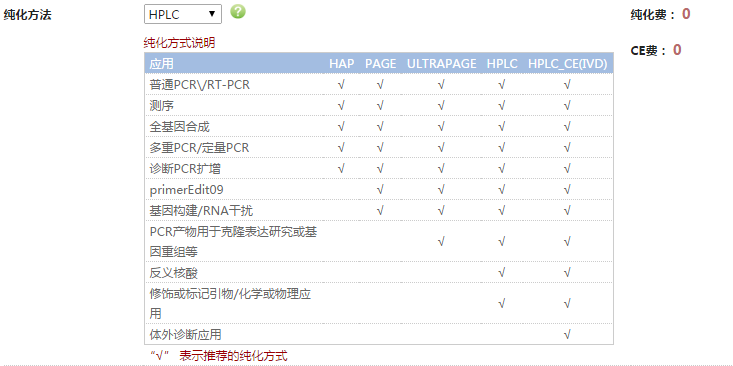Click the ULTRAPAGE column header
Image resolution: width=733 pixels, height=366 pixels.
(441, 64)
